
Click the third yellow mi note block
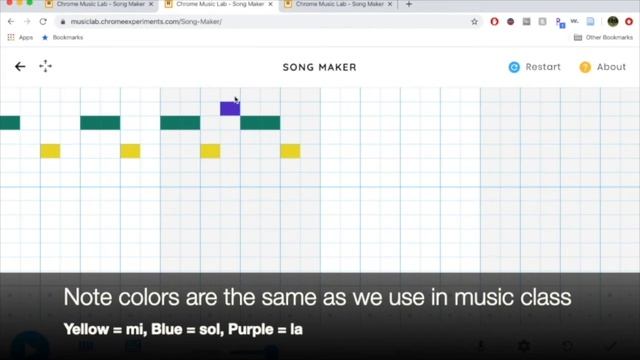[x=210, y=151]
